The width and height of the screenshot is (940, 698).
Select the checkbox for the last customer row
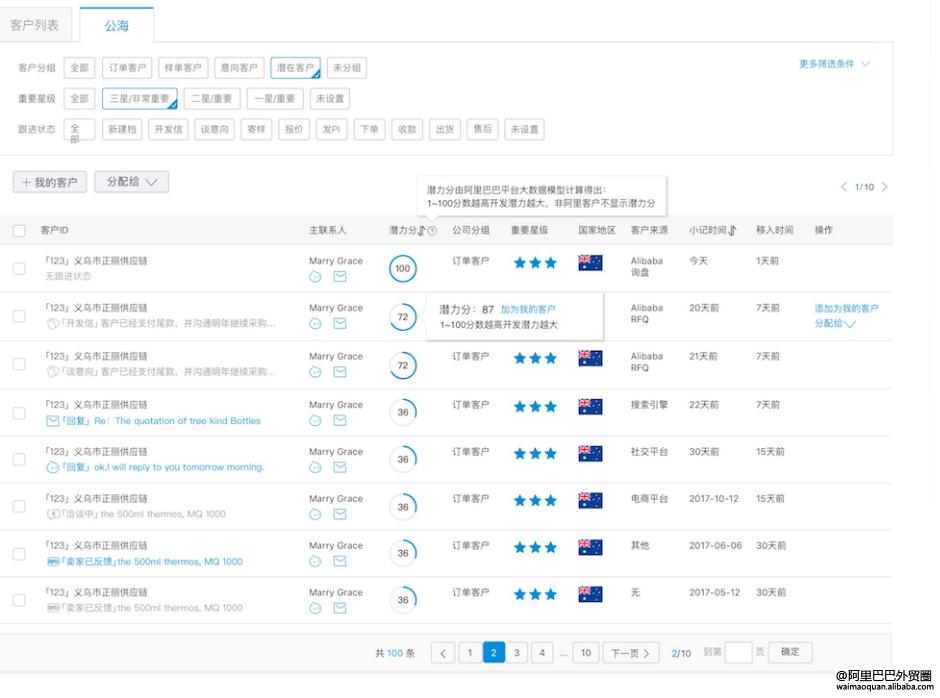(19, 600)
